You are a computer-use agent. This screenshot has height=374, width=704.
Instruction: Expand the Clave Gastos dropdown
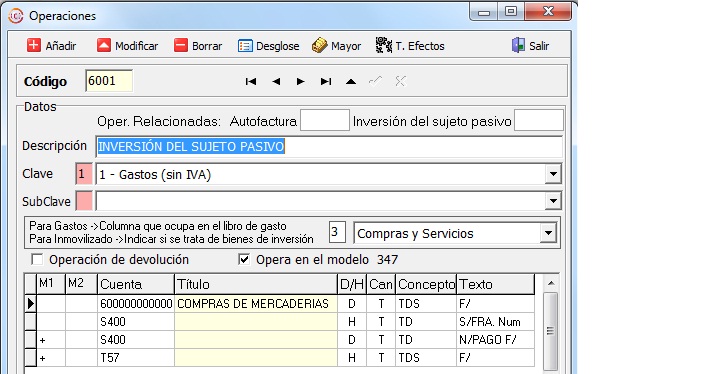click(553, 174)
